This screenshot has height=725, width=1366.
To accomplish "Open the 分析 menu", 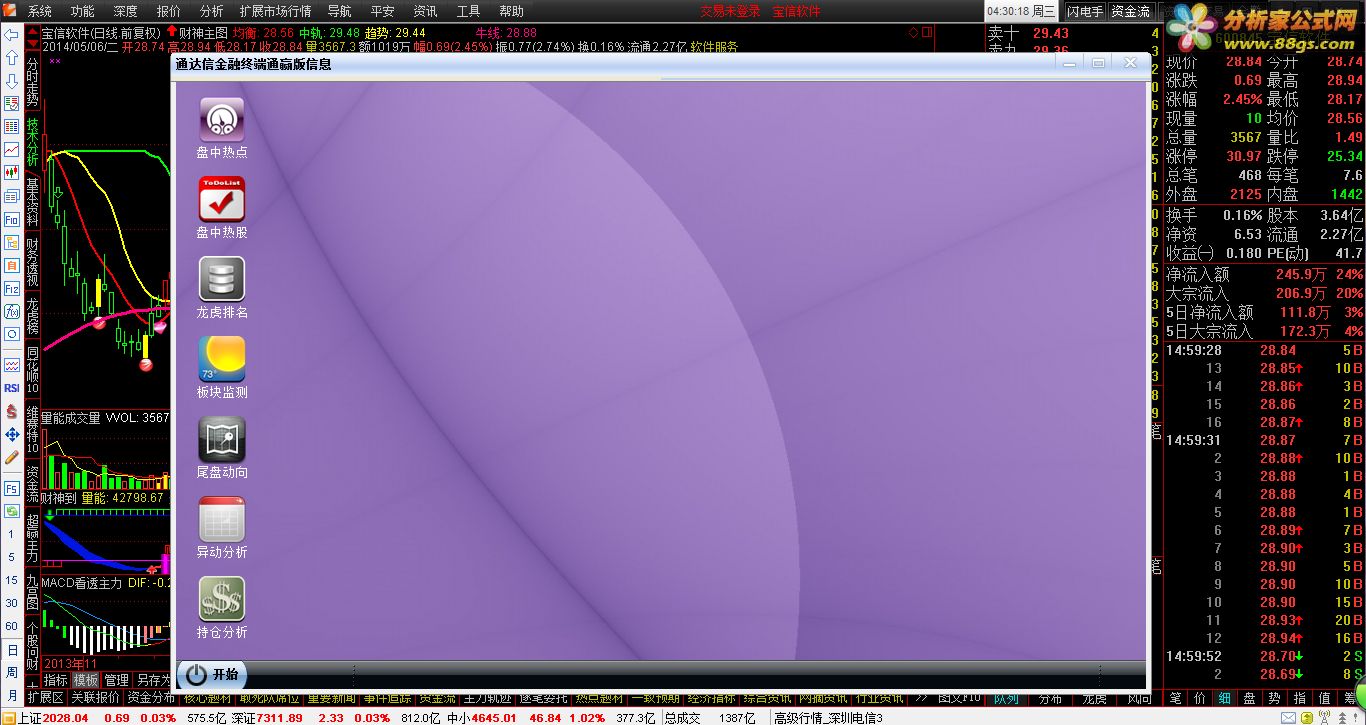I will tap(212, 11).
